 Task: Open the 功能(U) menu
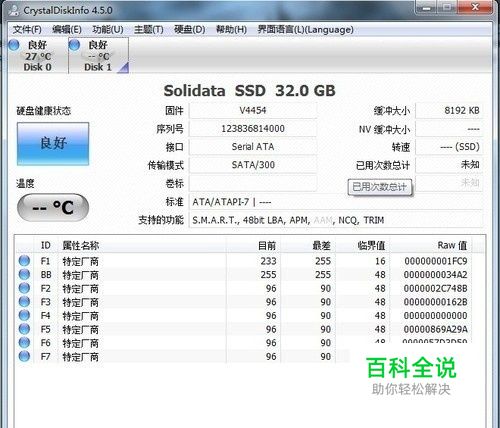click(108, 30)
